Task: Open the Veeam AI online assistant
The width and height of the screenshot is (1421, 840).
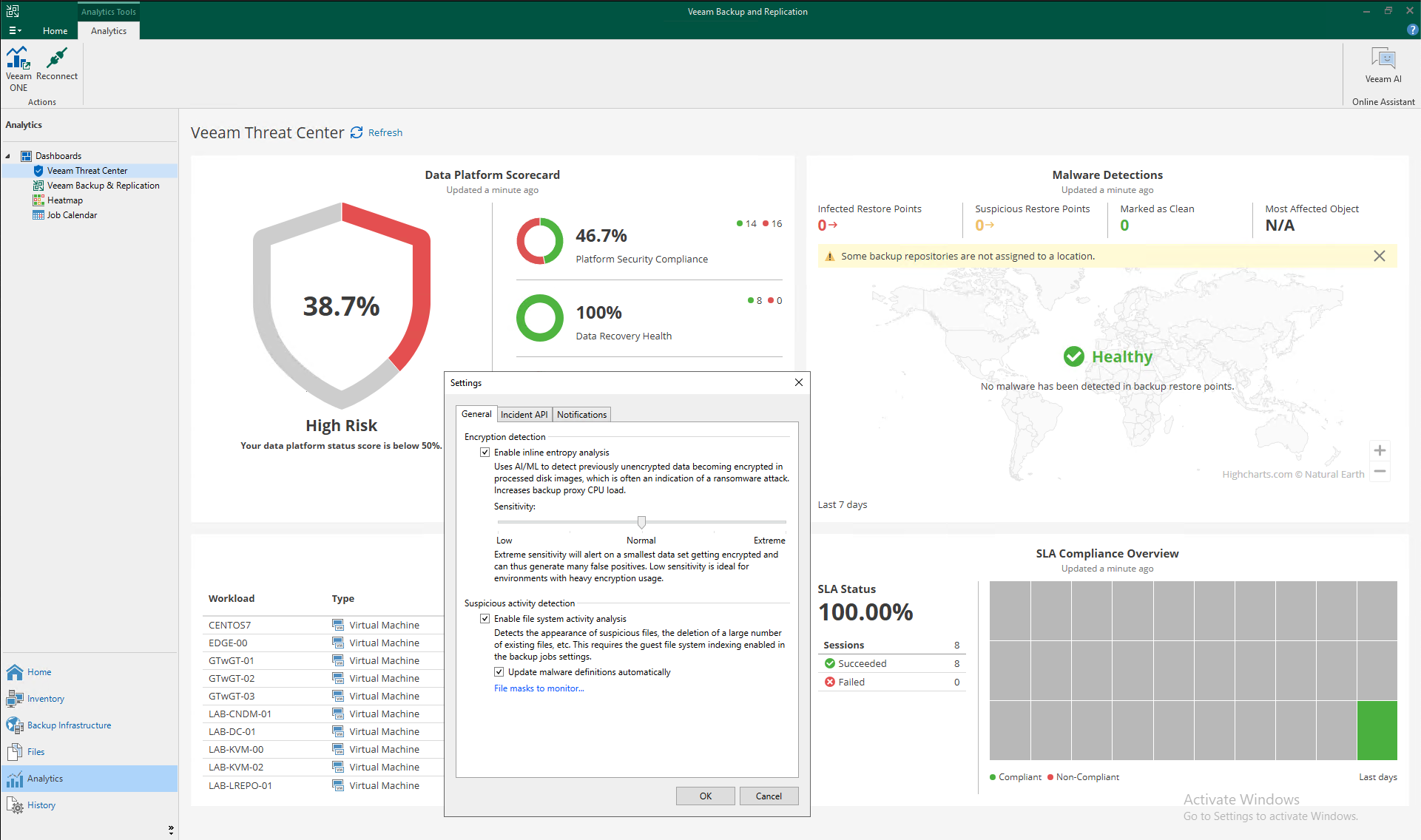Action: pos(1383,59)
